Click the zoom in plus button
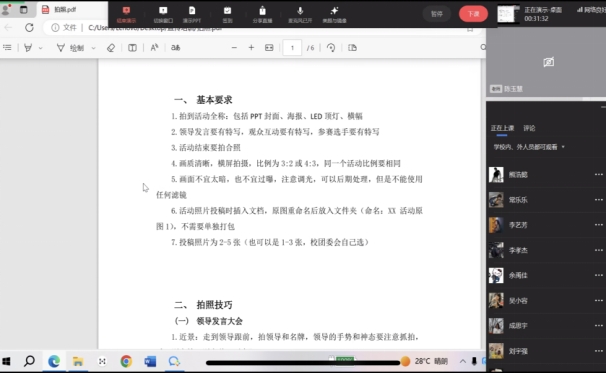The width and height of the screenshot is (607, 373). 251,48
